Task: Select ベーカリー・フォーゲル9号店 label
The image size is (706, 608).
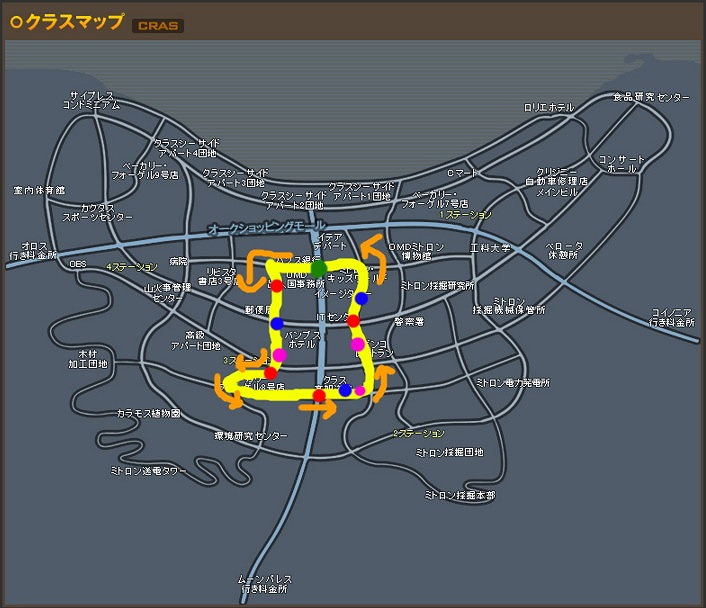Action: click(x=145, y=171)
